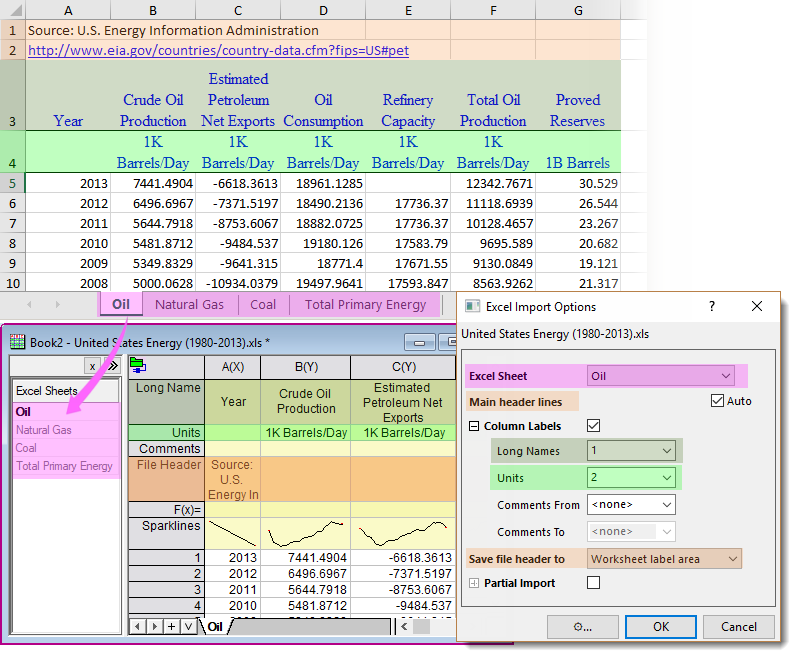Open the Comments From dropdown
The image size is (790, 651).
pyautogui.click(x=631, y=504)
